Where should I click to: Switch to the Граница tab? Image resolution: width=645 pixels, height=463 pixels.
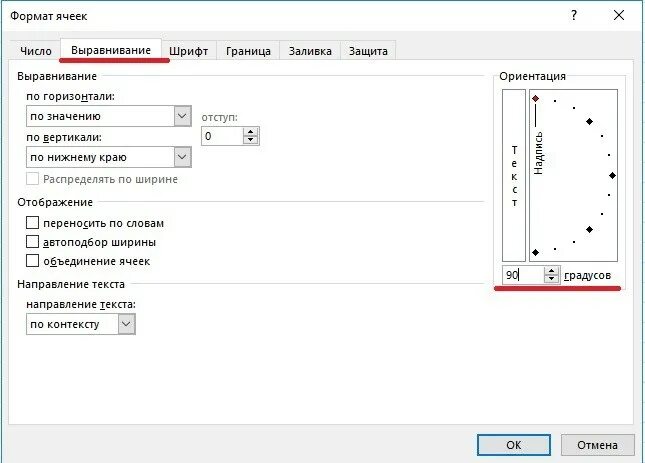click(248, 51)
